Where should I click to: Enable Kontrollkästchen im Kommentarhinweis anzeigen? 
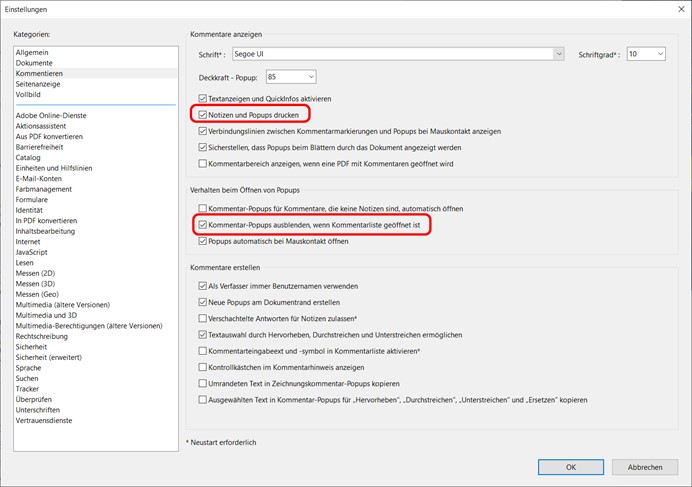click(203, 367)
